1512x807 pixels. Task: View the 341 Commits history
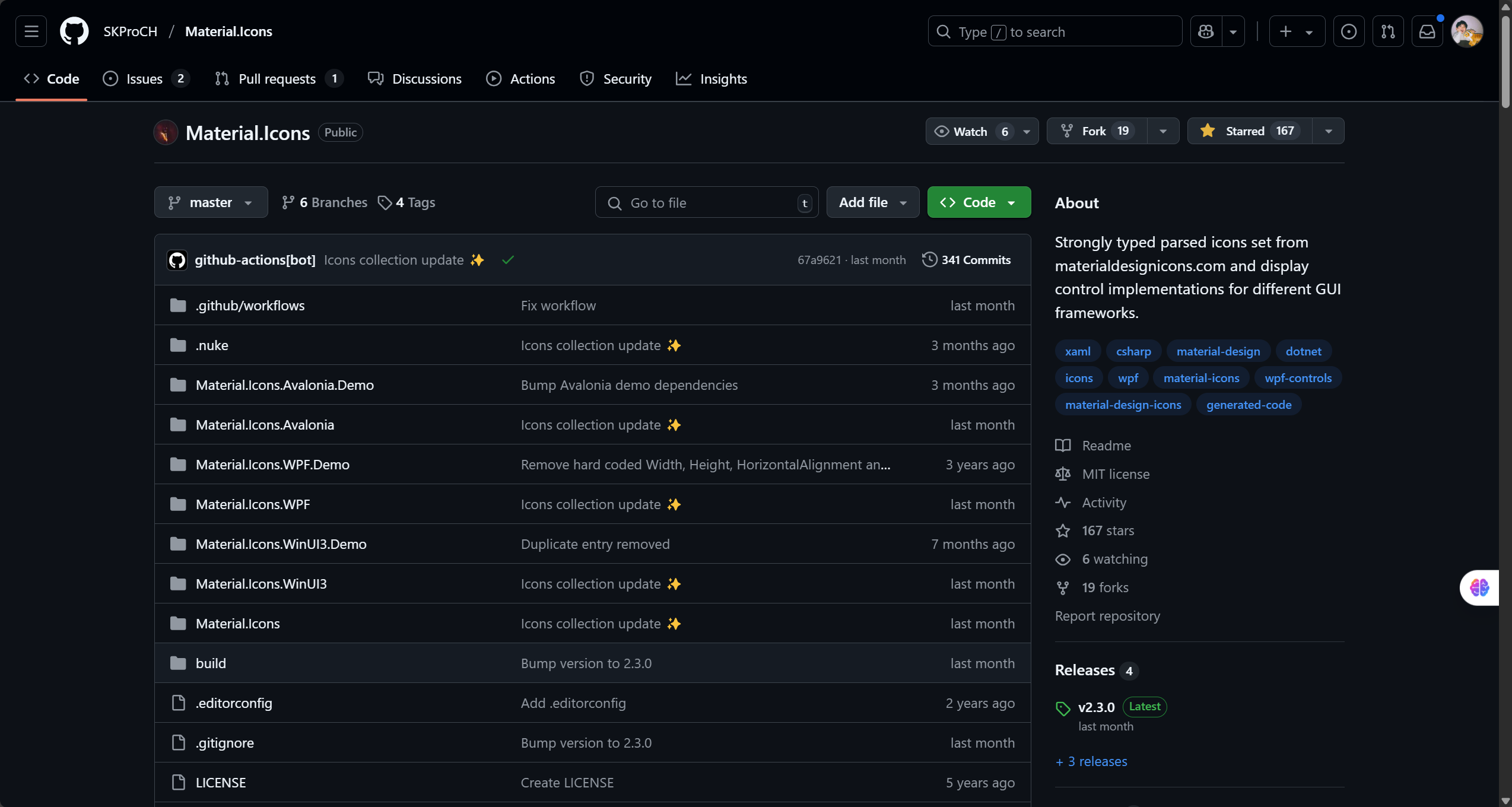pos(966,260)
